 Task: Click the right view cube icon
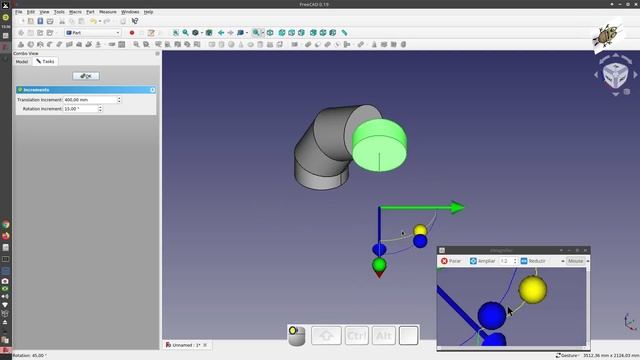tap(301, 33)
